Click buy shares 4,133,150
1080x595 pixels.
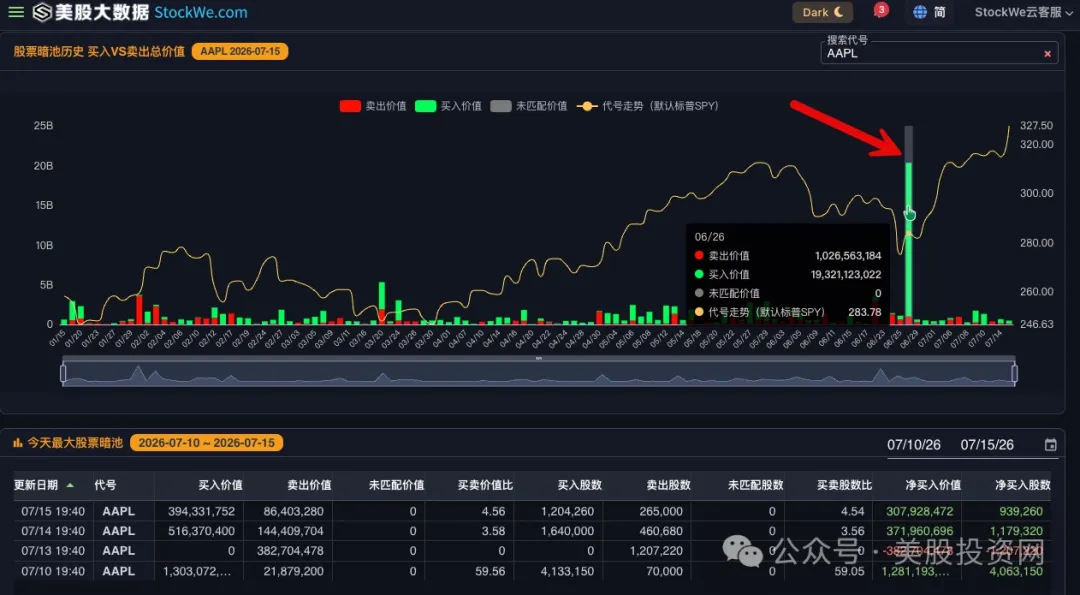point(568,571)
